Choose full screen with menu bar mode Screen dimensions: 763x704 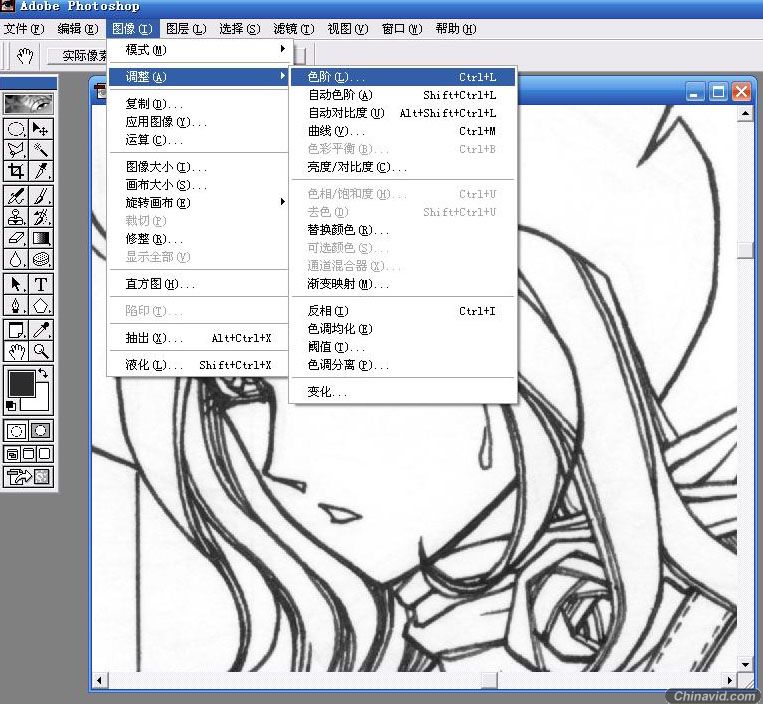[x=29, y=454]
